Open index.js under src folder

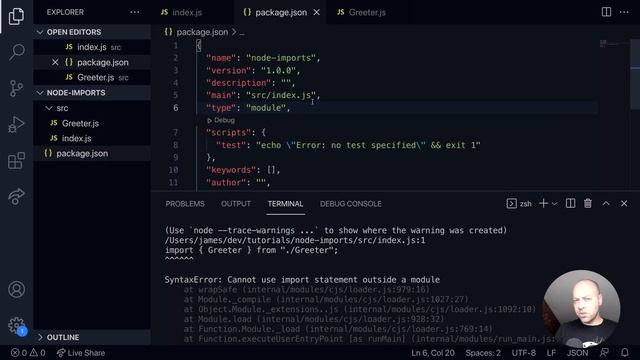[92, 138]
